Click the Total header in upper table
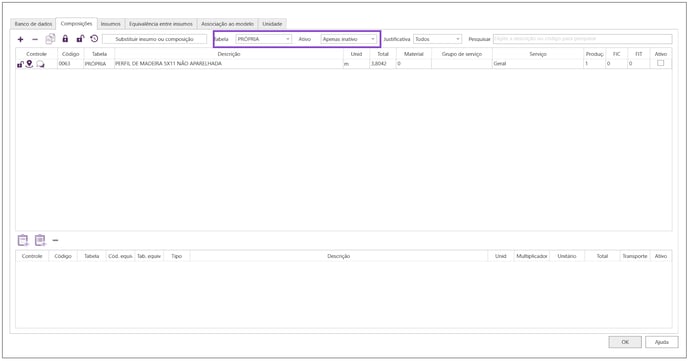The height and width of the screenshot is (361, 688). (383, 54)
